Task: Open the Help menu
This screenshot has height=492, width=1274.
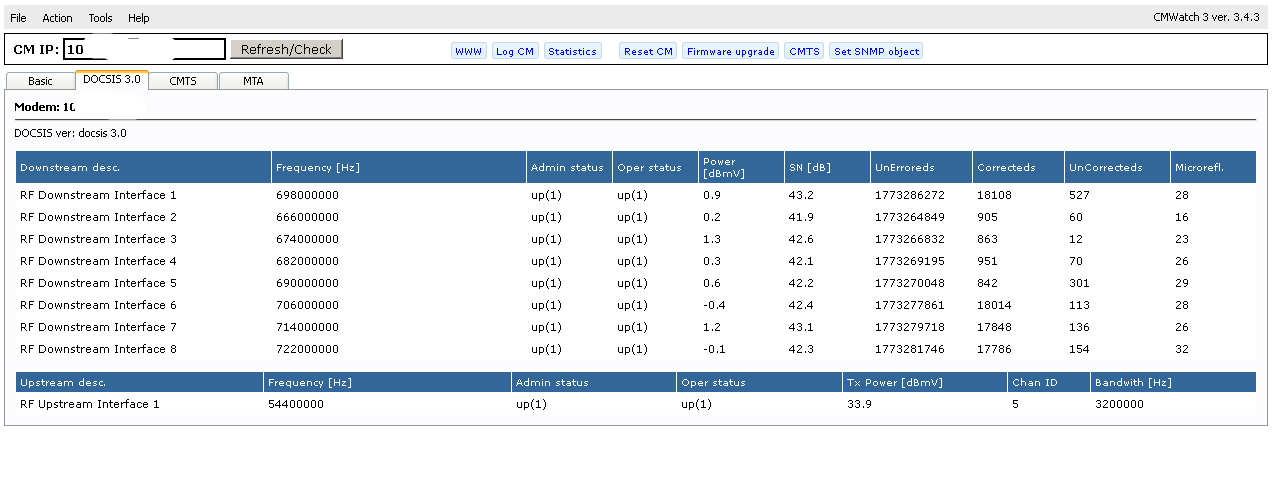Action: pyautogui.click(x=139, y=18)
